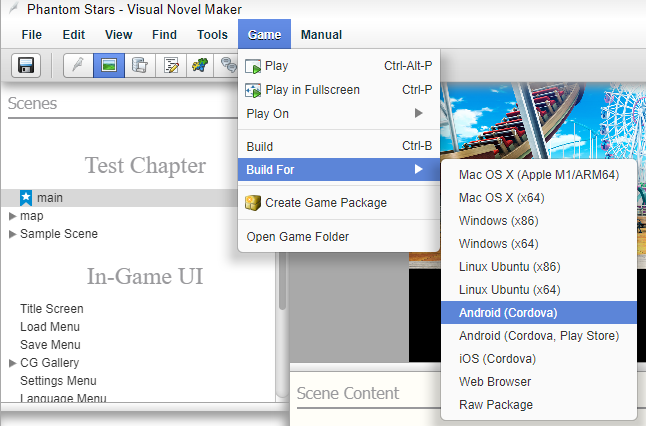Open the Title Screen scene
This screenshot has width=646, height=426.
coord(52,309)
